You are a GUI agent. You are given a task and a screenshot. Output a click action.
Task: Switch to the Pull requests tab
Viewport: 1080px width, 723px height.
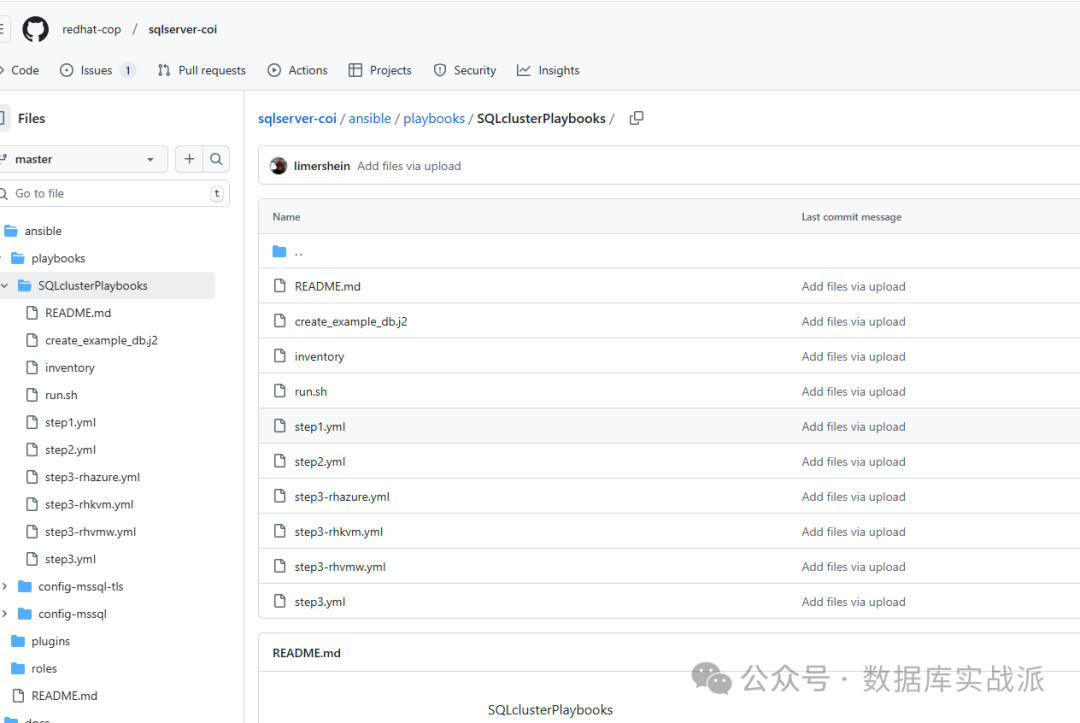point(201,70)
